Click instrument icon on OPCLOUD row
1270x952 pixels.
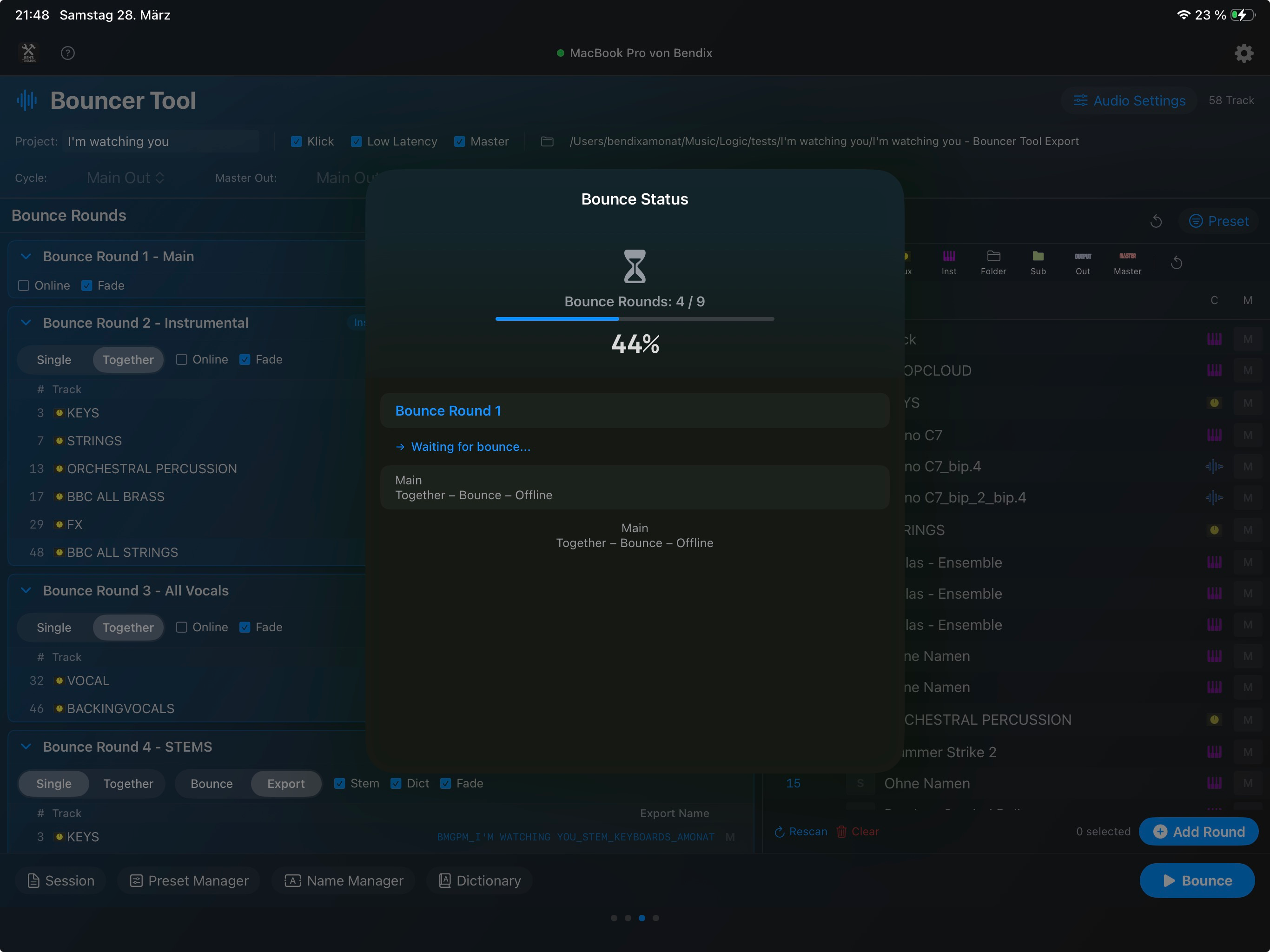[1214, 370]
